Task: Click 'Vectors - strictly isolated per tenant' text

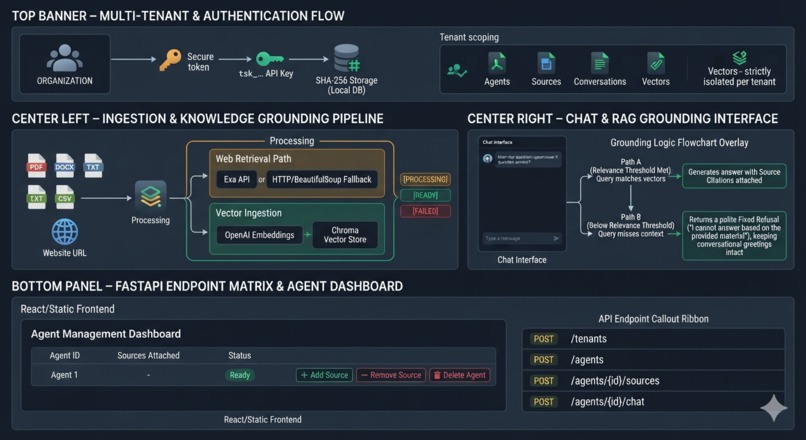Action: coord(739,77)
